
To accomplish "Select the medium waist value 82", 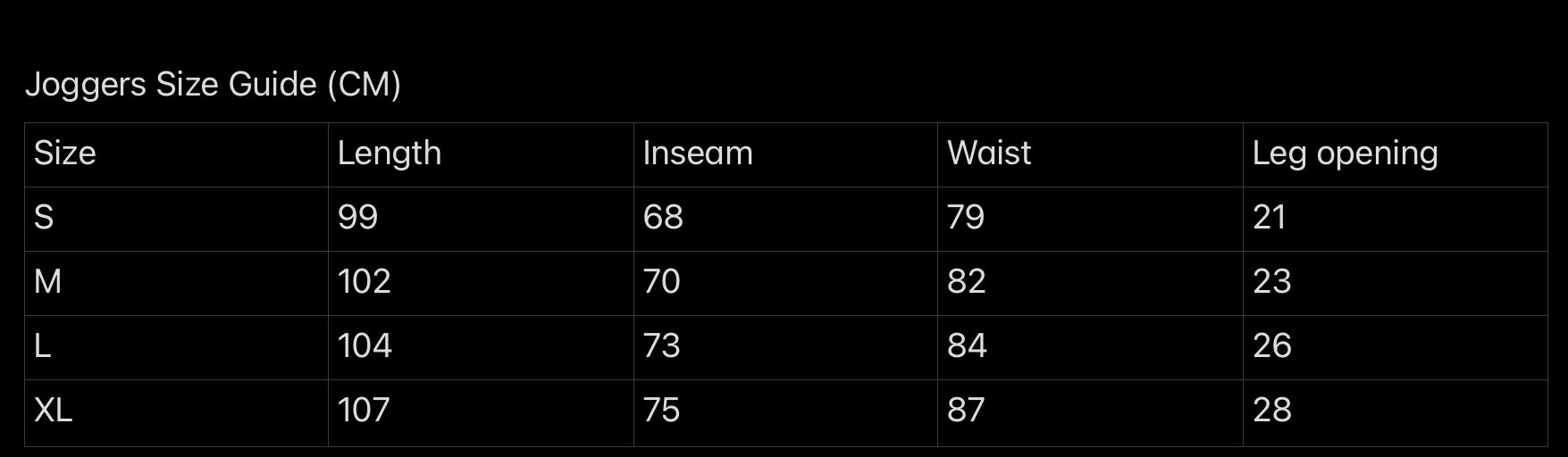I will coord(967,282).
